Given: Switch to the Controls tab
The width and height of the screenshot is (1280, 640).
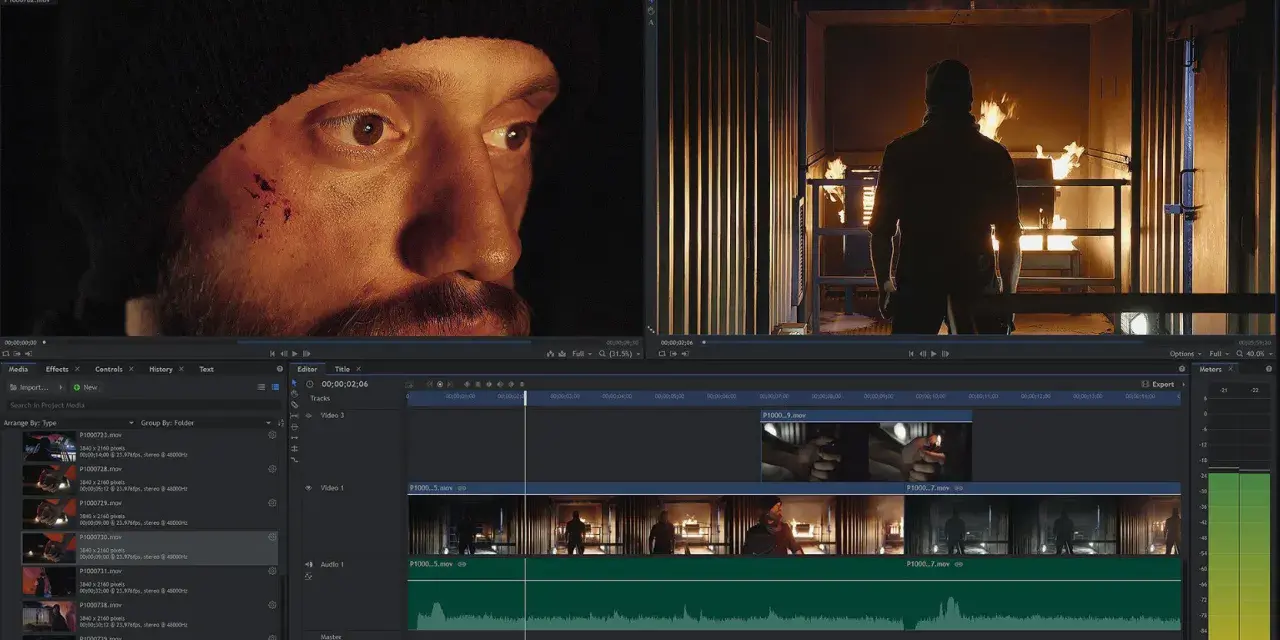Looking at the screenshot, I should coord(108,369).
